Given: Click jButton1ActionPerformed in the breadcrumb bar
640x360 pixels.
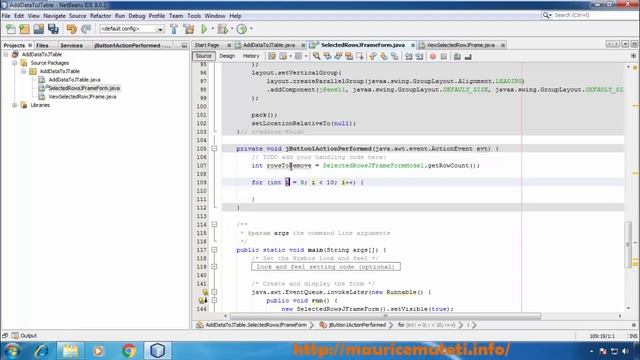Looking at the screenshot, I should 357,325.
